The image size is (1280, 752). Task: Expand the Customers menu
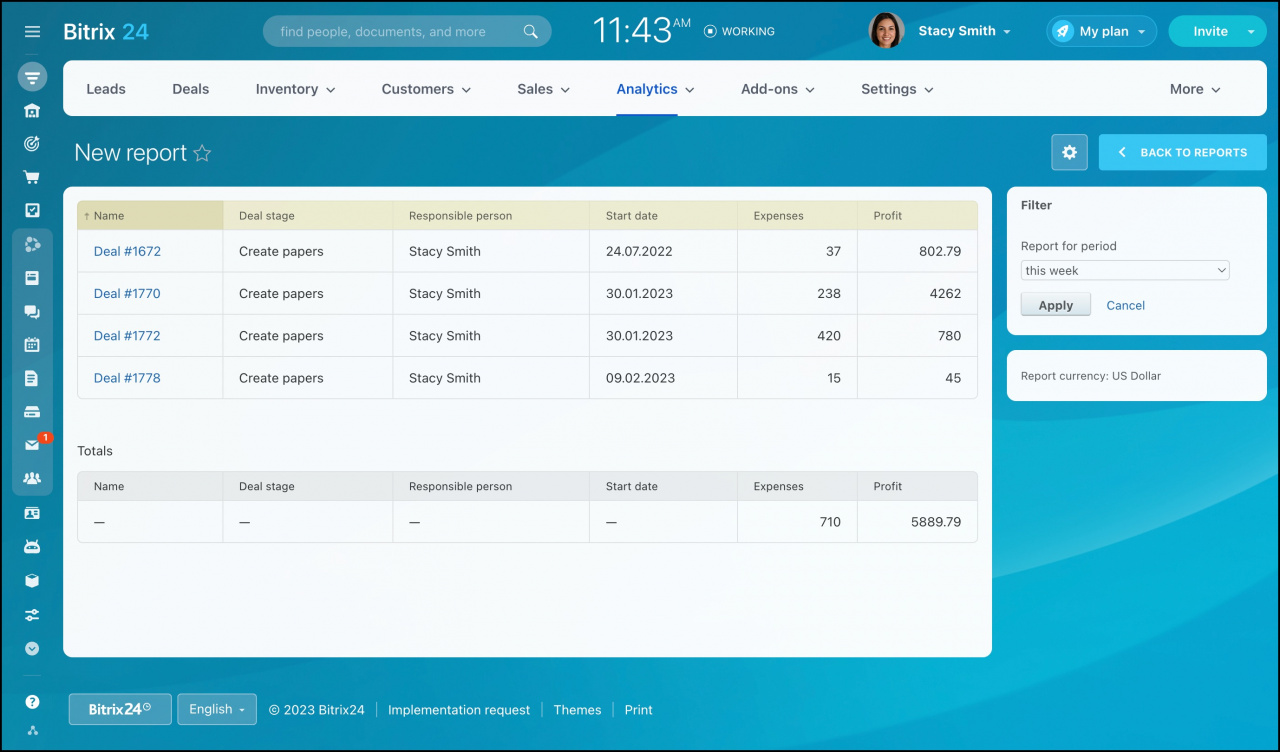coord(426,89)
